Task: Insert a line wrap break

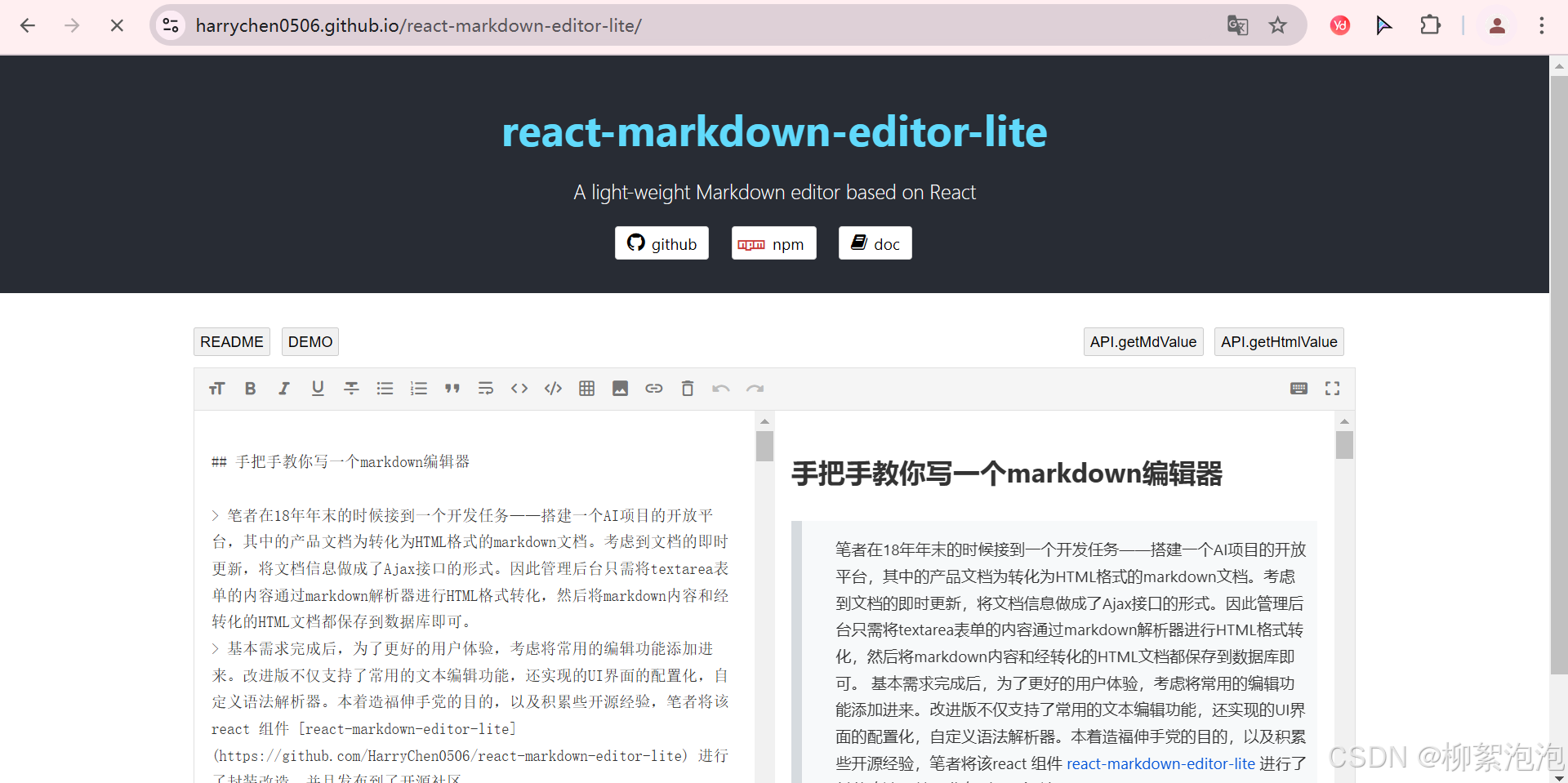Action: 486,389
